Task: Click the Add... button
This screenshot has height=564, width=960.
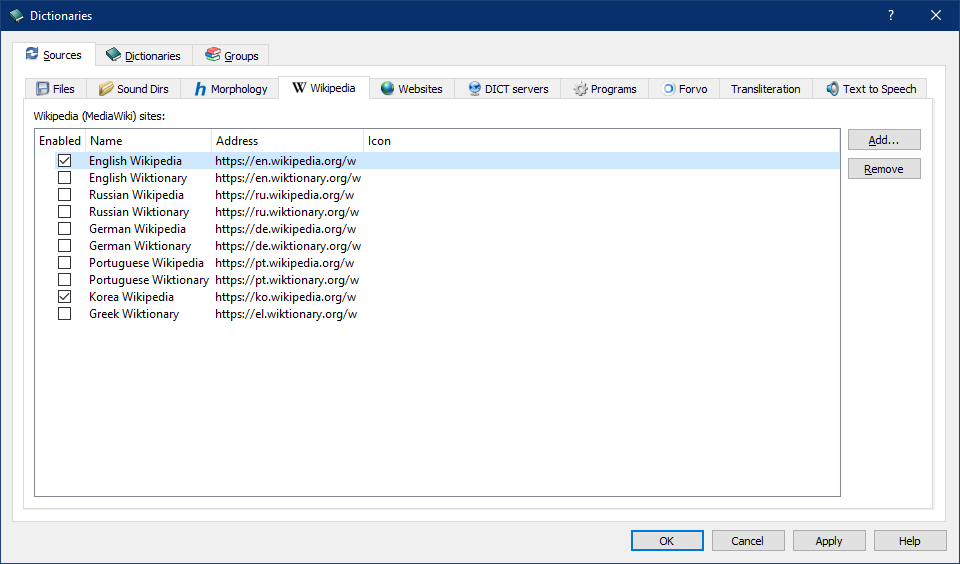Action: coord(884,140)
